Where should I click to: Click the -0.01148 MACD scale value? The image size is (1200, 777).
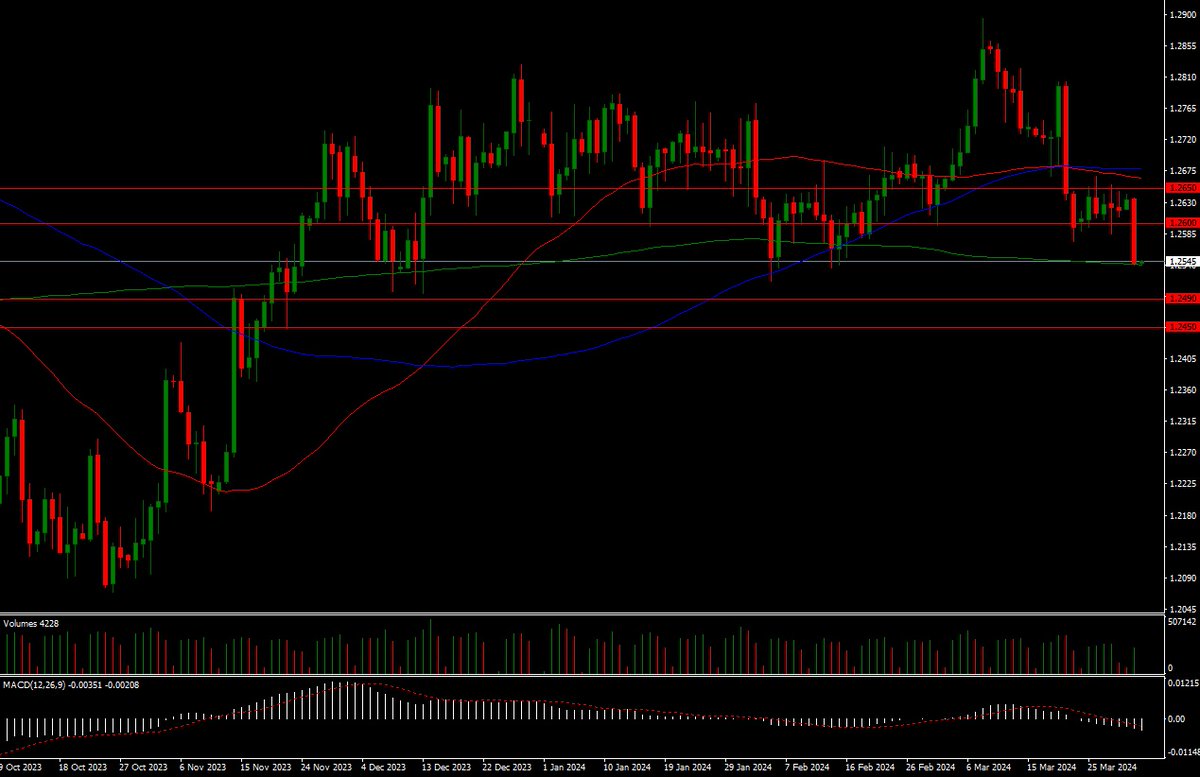click(x=1182, y=752)
